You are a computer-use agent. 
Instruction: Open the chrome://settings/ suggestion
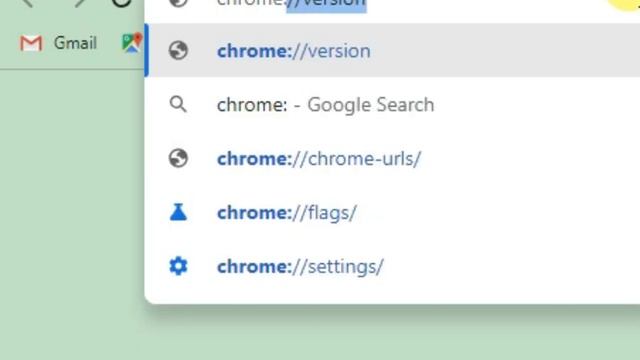[x=300, y=267]
